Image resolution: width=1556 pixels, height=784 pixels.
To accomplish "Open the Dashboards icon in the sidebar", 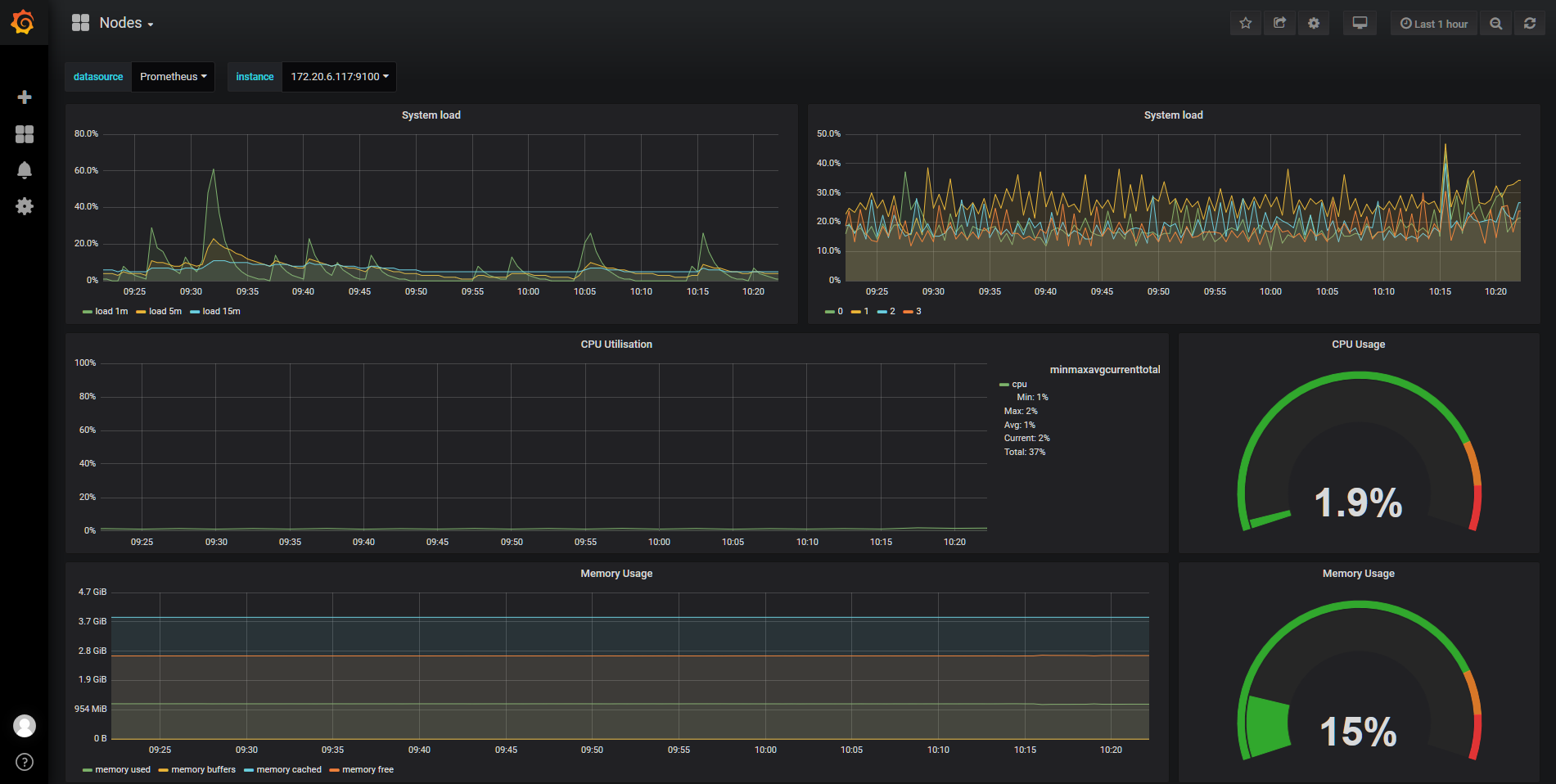I will point(25,133).
